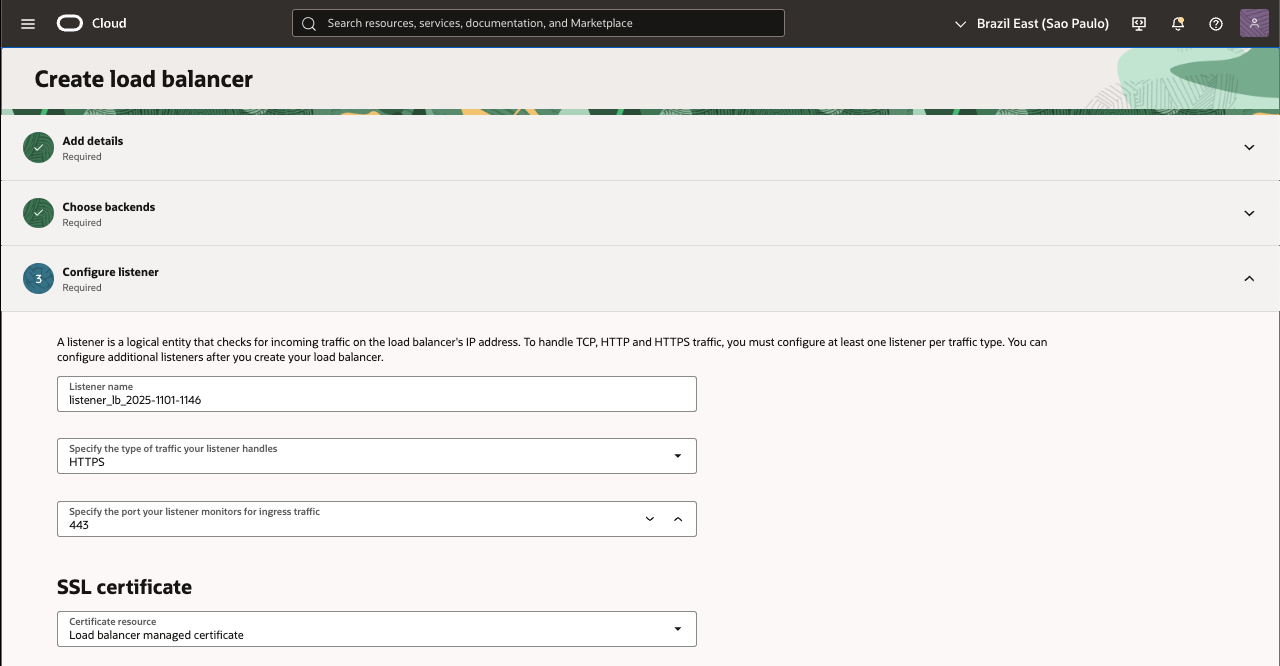Increase the listener port number
This screenshot has width=1280, height=666.
[678, 519]
